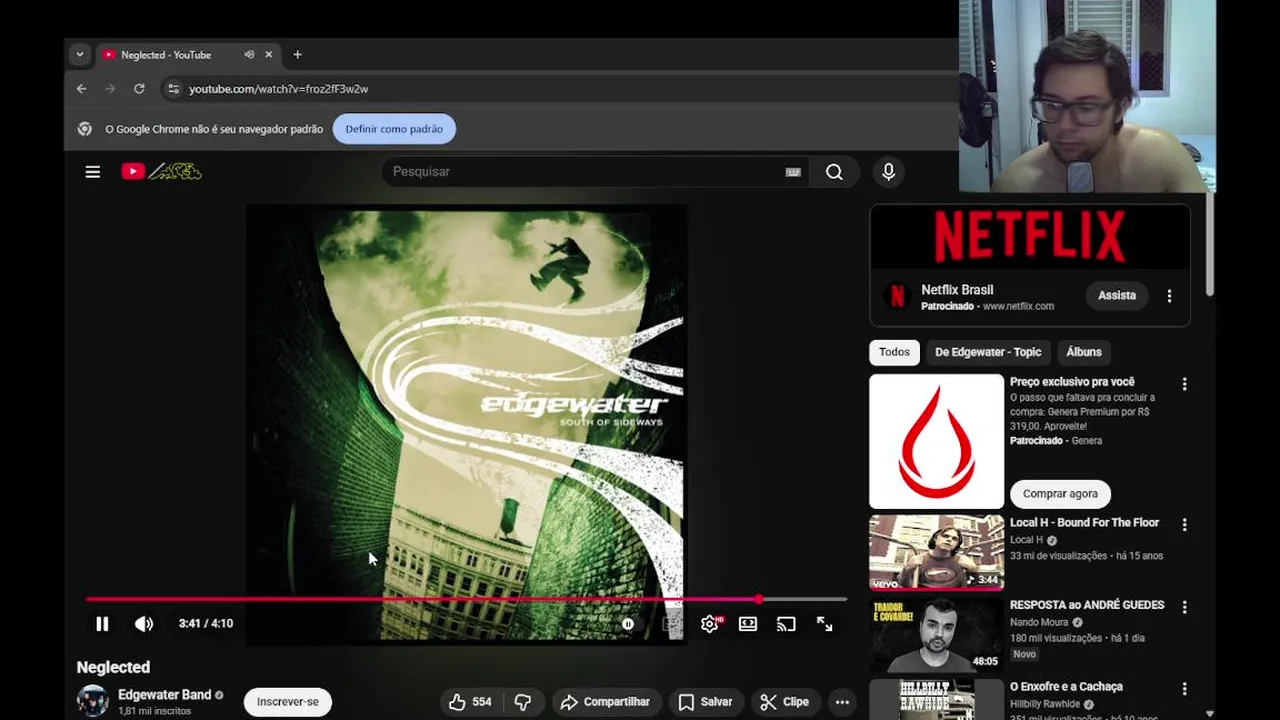Open the on-screen keyboard icon in search
The width and height of the screenshot is (1280, 720).
tap(793, 172)
